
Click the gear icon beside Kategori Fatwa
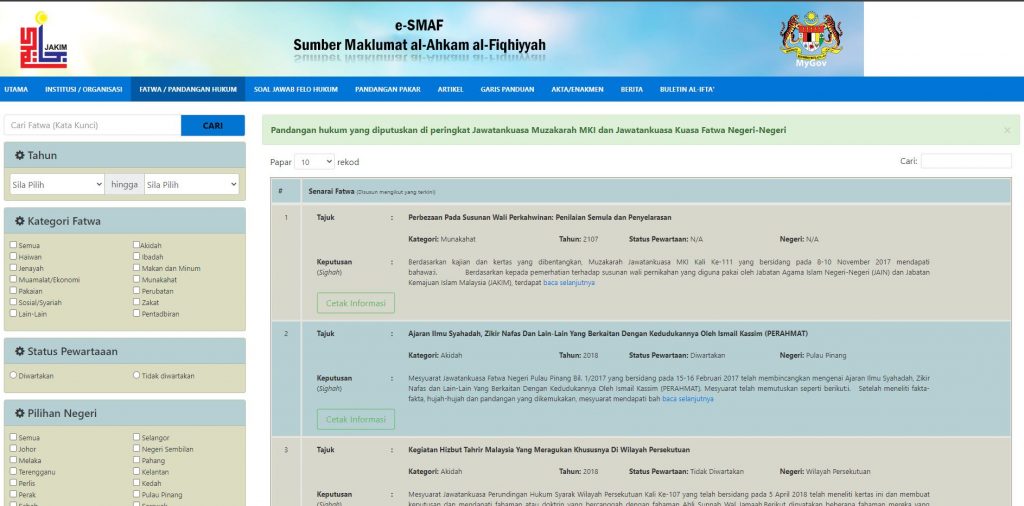pyautogui.click(x=20, y=221)
